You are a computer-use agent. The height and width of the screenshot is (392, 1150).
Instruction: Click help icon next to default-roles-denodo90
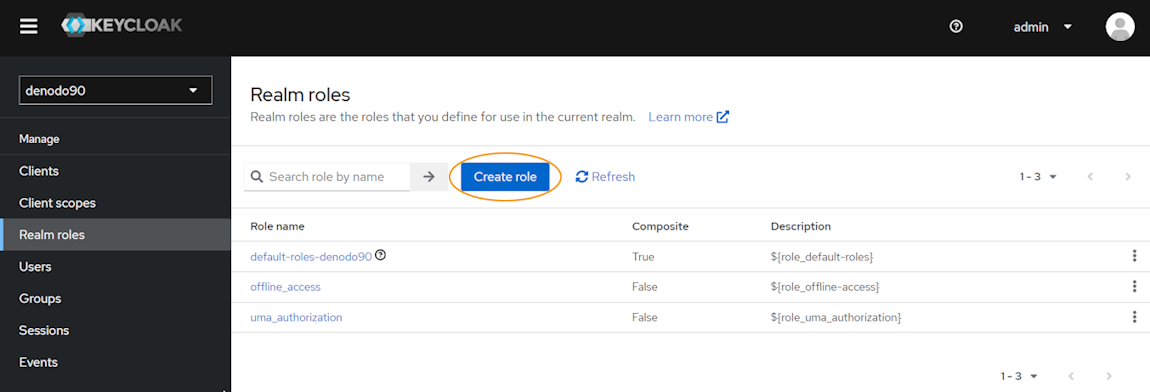[381, 255]
